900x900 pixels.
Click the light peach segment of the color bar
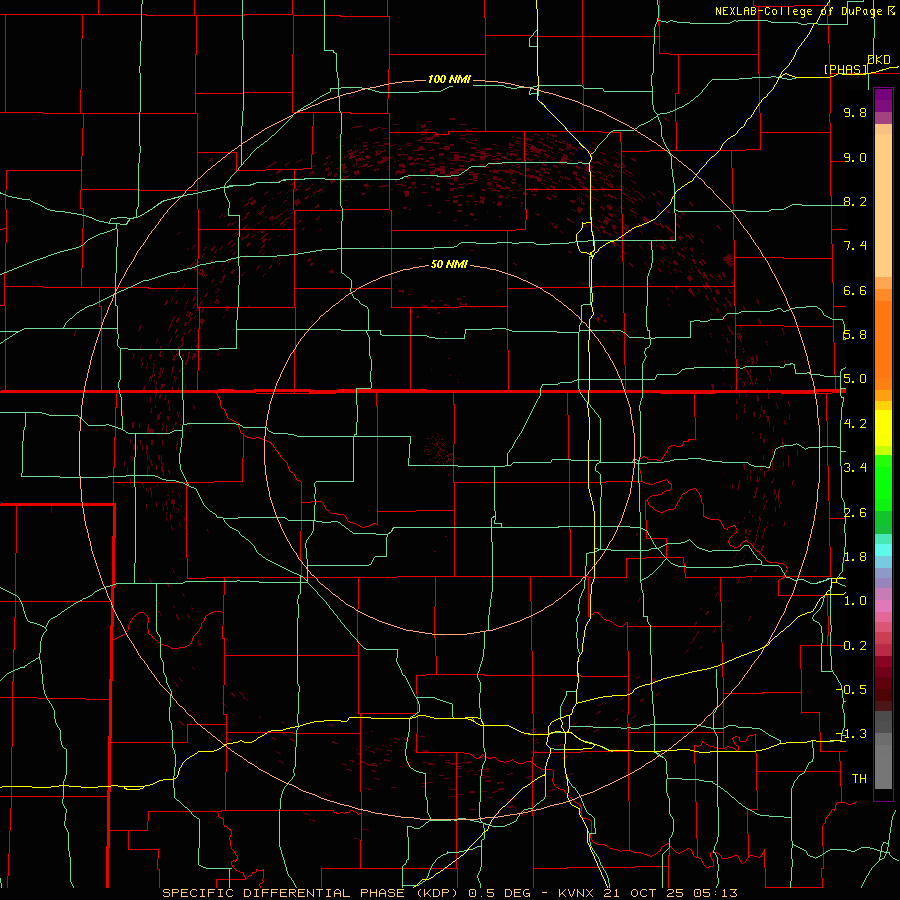tap(883, 205)
